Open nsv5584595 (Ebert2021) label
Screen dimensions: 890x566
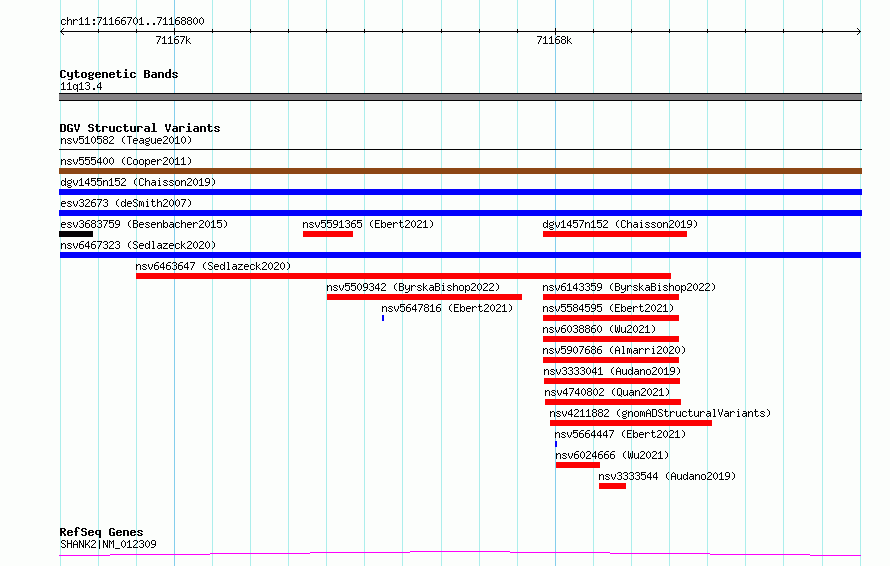point(608,308)
